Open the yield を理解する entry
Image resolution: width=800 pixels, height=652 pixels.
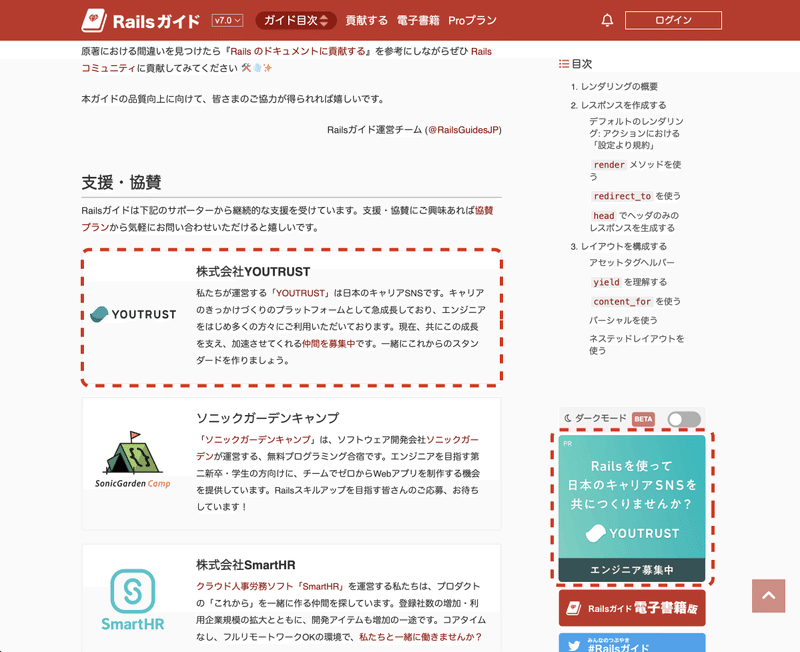point(629,282)
